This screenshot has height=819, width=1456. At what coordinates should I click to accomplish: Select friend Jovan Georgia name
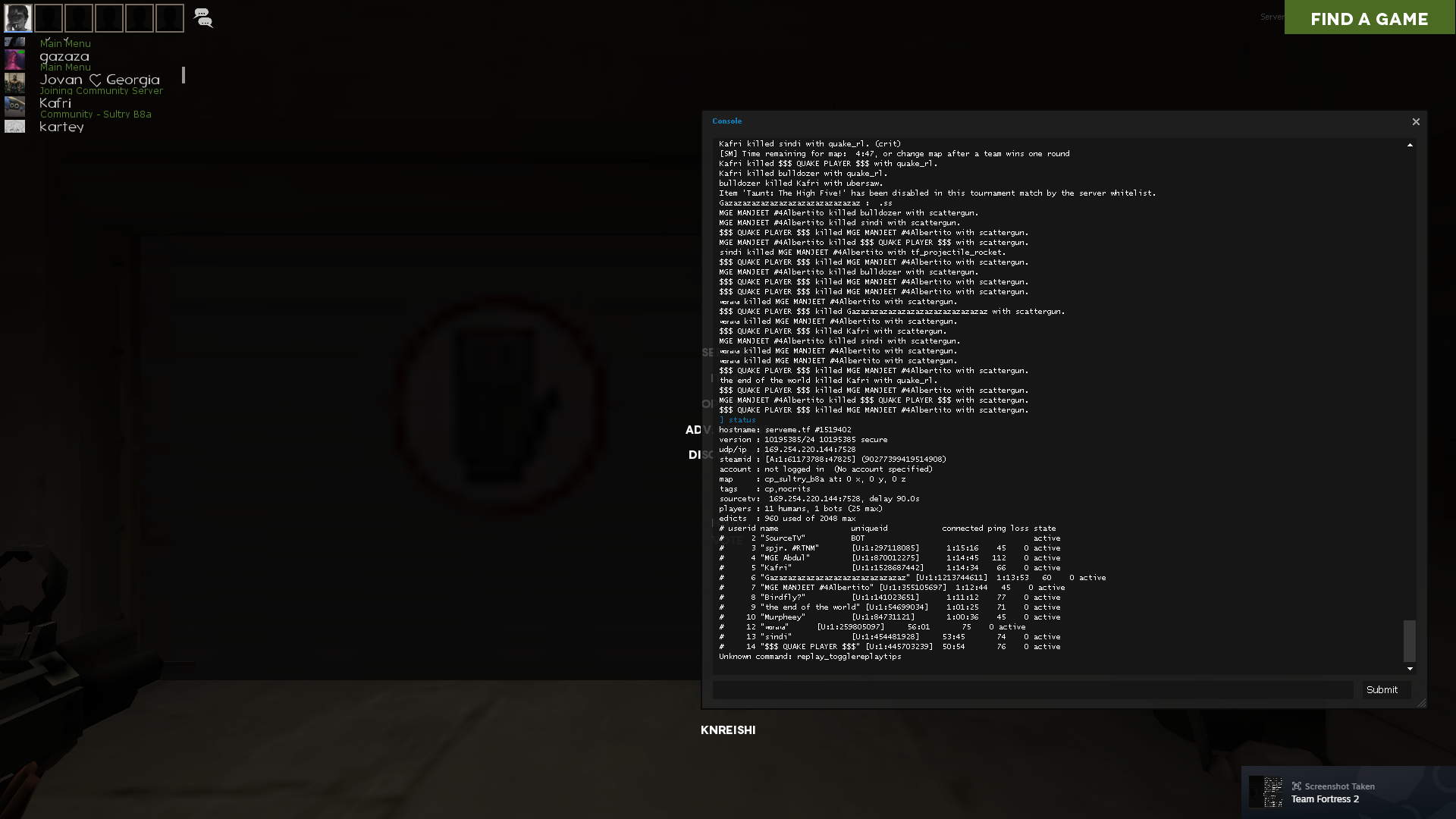[x=99, y=80]
